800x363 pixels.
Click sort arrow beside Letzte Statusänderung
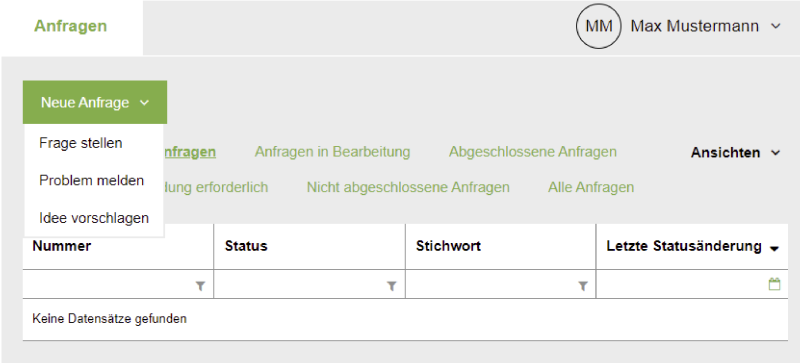click(774, 249)
